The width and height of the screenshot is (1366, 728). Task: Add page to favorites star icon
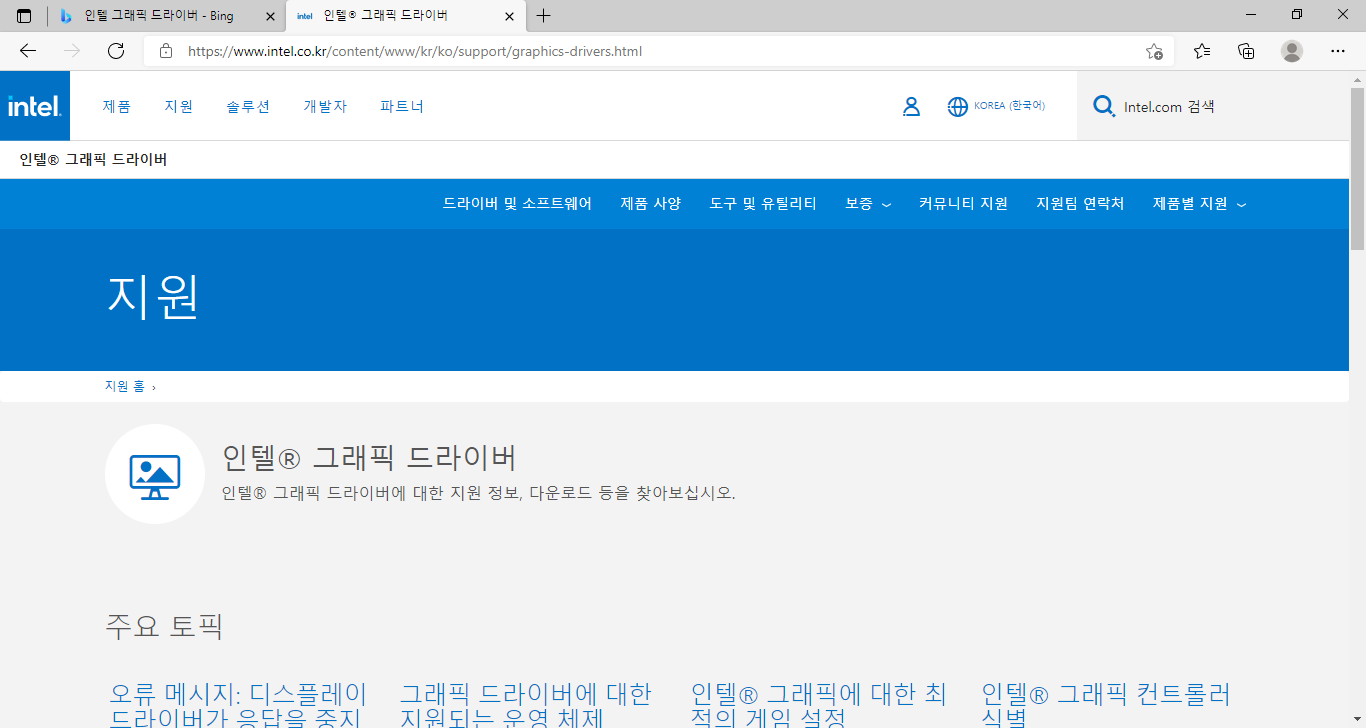click(x=1154, y=51)
